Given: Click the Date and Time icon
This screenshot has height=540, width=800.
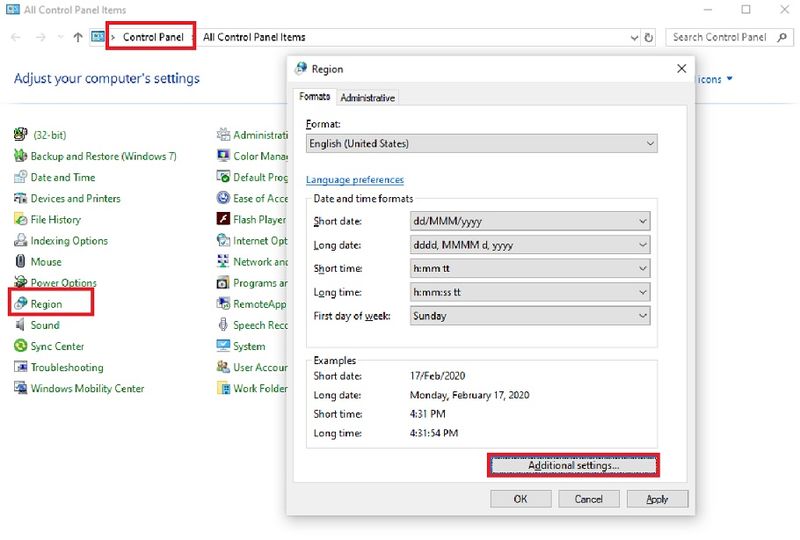Looking at the screenshot, I should coord(21,177).
